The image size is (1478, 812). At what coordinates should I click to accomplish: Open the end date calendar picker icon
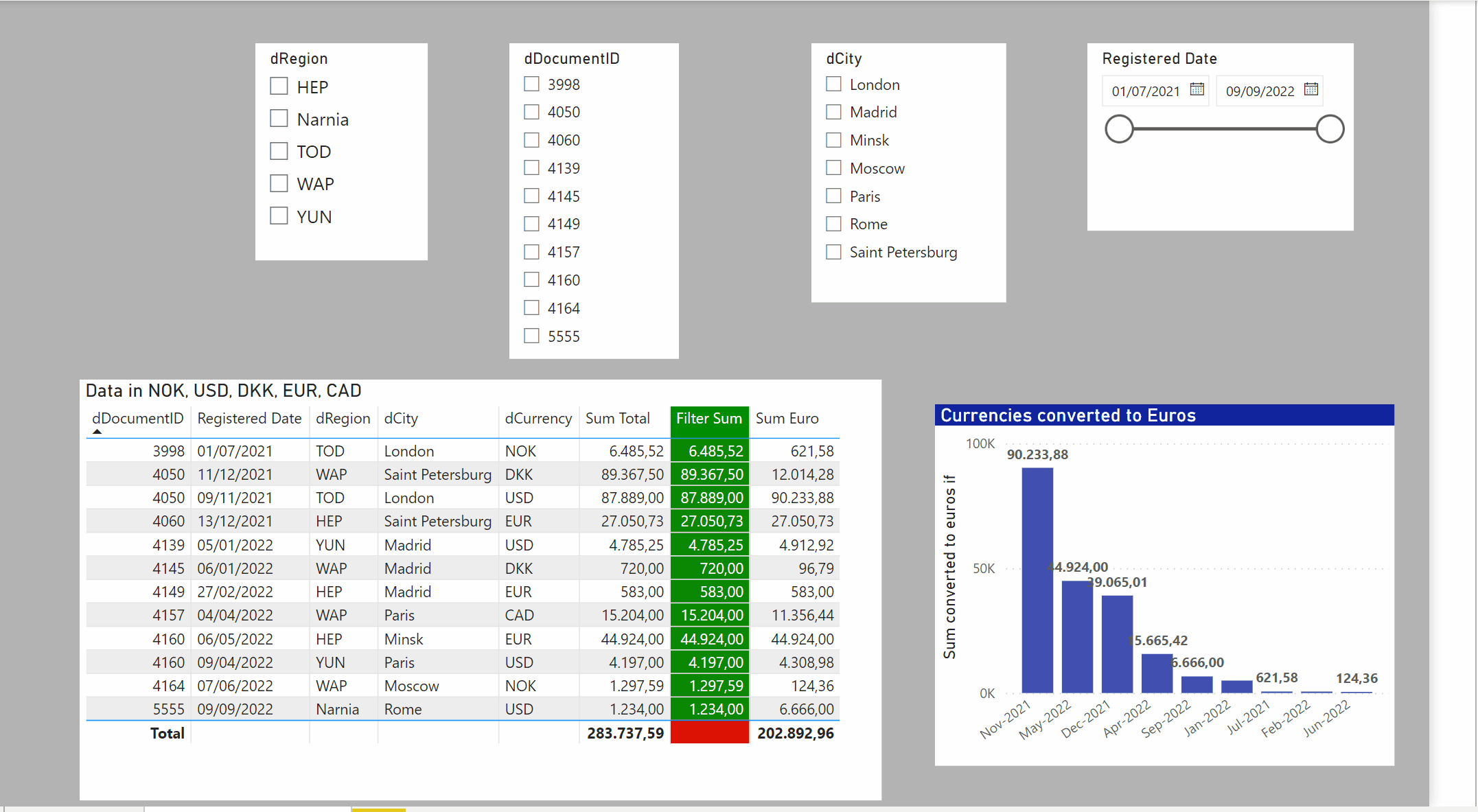coord(1310,89)
